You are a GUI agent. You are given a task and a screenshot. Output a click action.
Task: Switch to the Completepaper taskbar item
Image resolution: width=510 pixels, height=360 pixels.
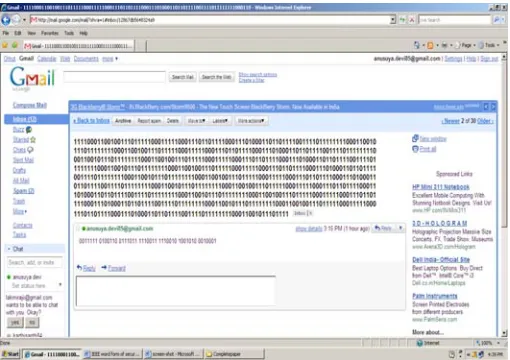(234, 354)
